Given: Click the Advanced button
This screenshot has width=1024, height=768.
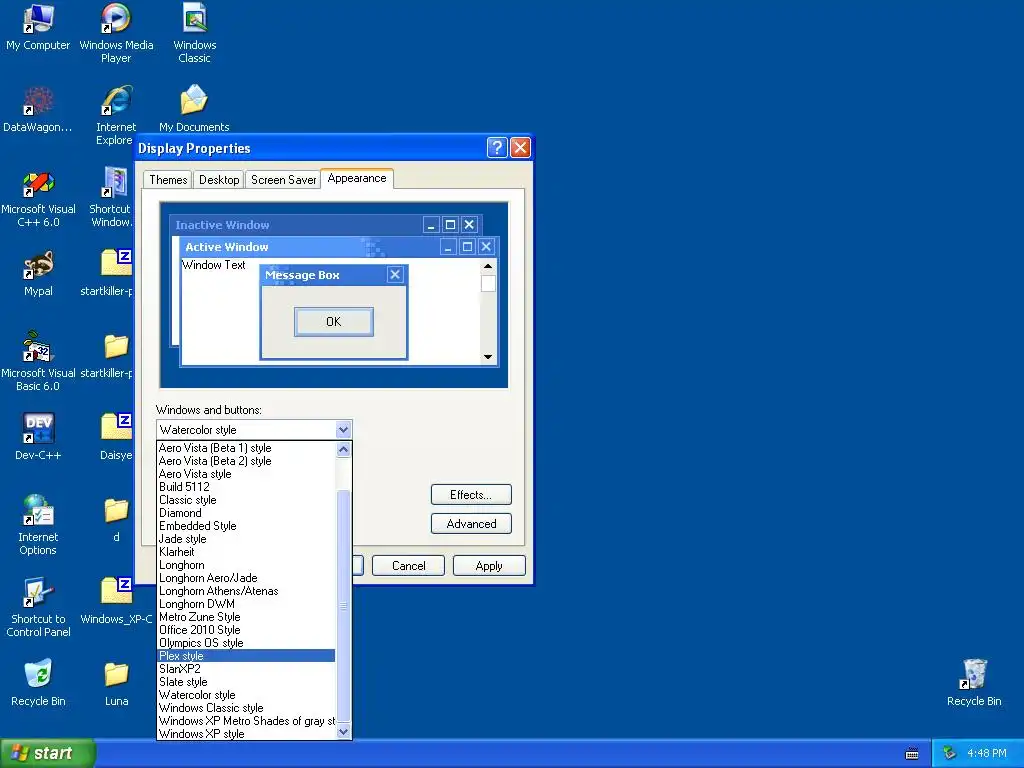Looking at the screenshot, I should [x=471, y=523].
